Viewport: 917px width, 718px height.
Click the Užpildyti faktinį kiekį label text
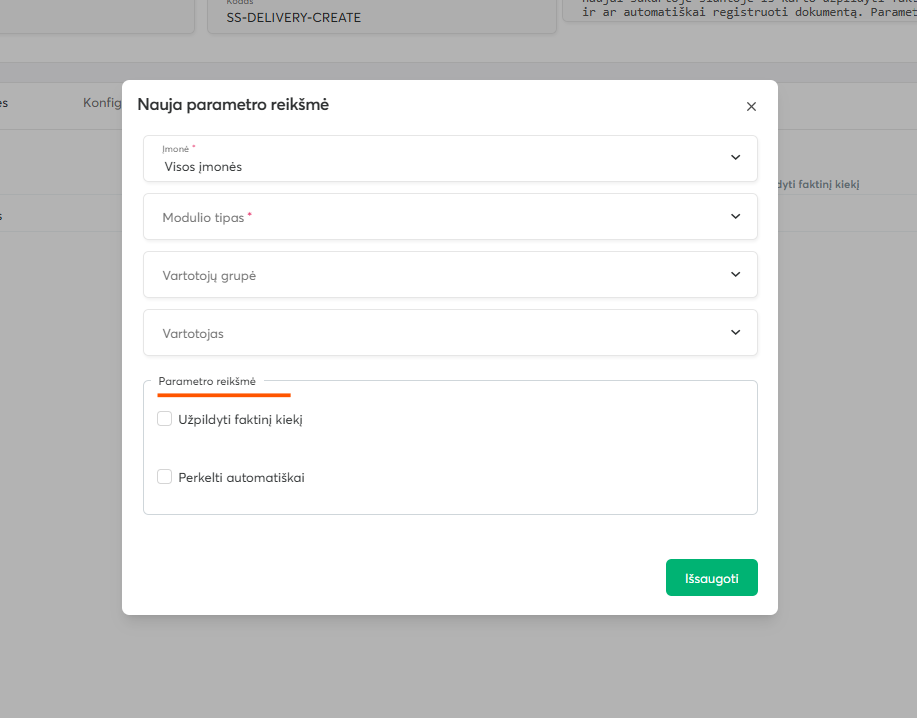point(240,420)
